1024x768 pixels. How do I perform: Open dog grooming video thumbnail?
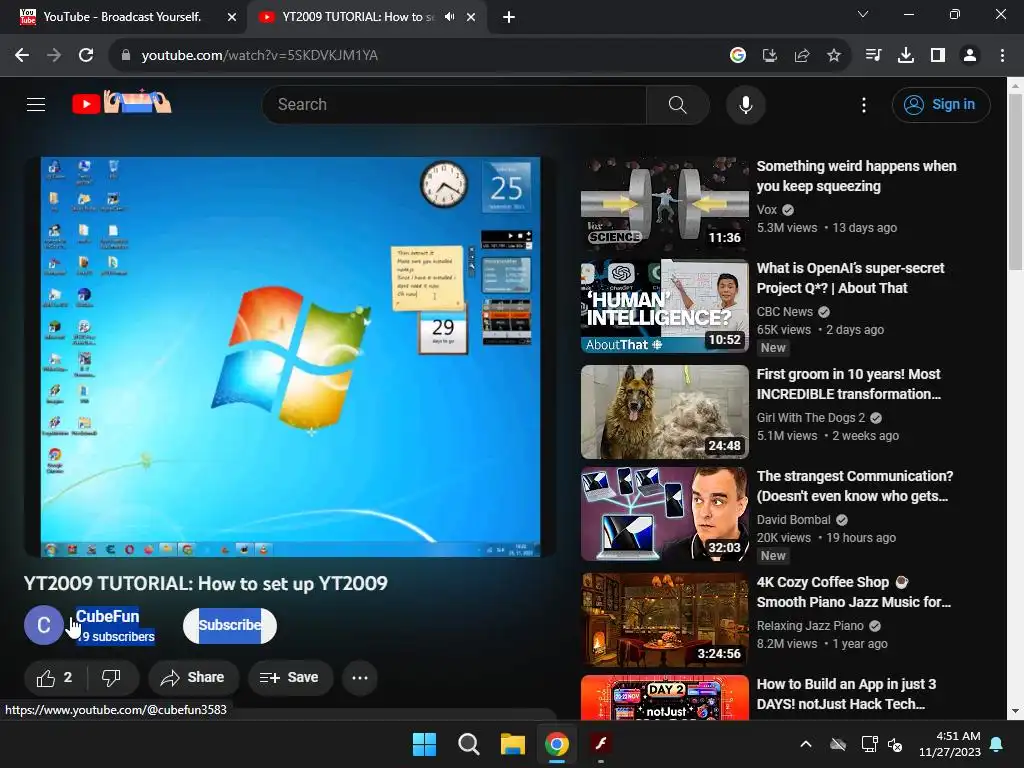click(665, 412)
